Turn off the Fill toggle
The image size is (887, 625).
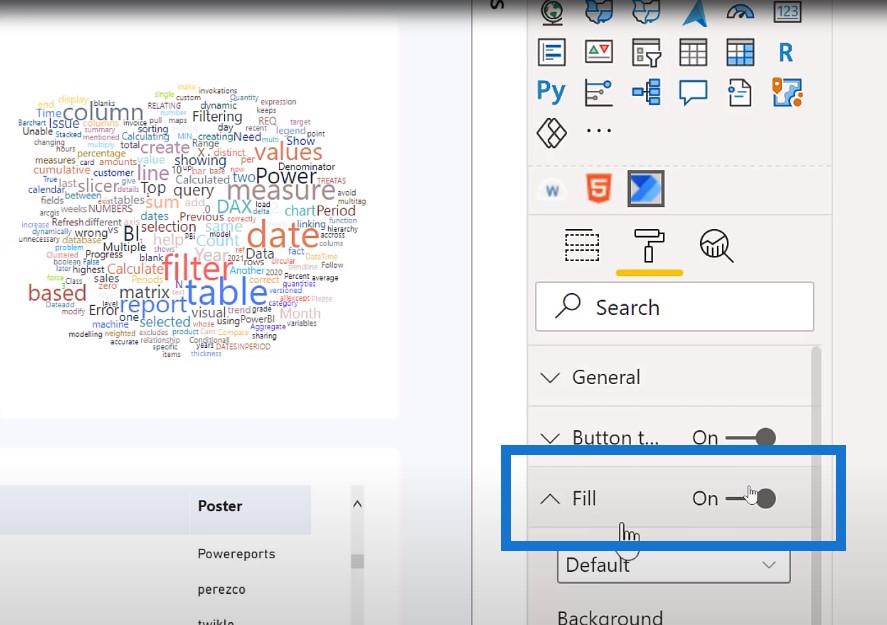pyautogui.click(x=750, y=498)
